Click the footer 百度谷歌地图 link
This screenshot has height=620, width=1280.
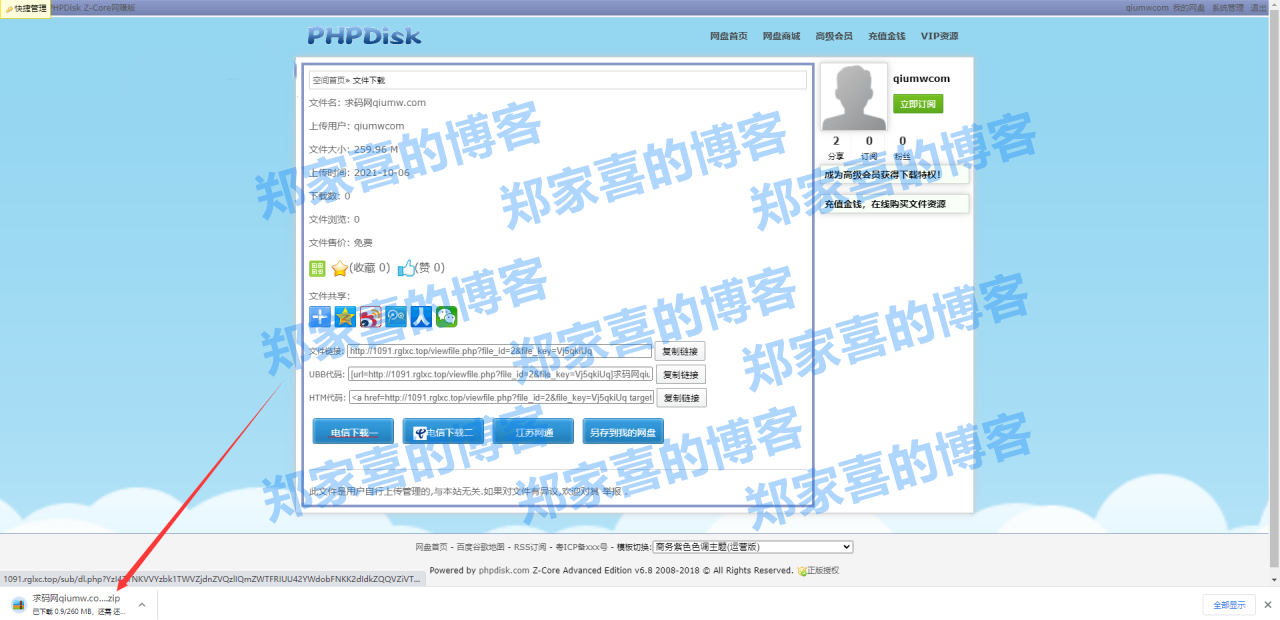point(481,547)
